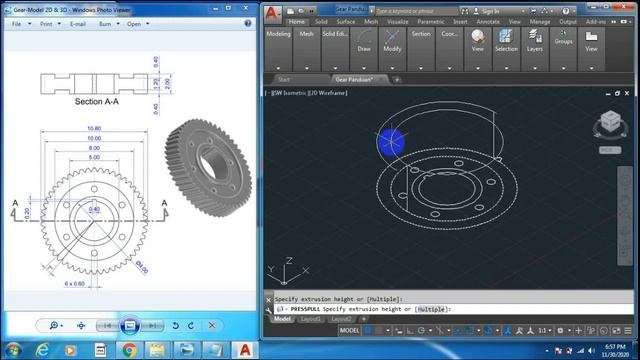Click workspace switching gear in status bar
The image size is (640, 360).
[560, 330]
